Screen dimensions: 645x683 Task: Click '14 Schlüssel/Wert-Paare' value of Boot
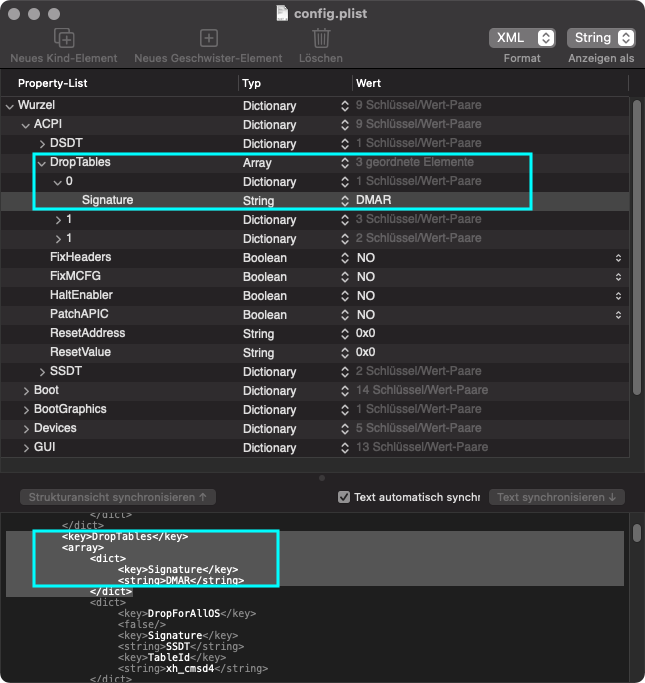click(422, 390)
